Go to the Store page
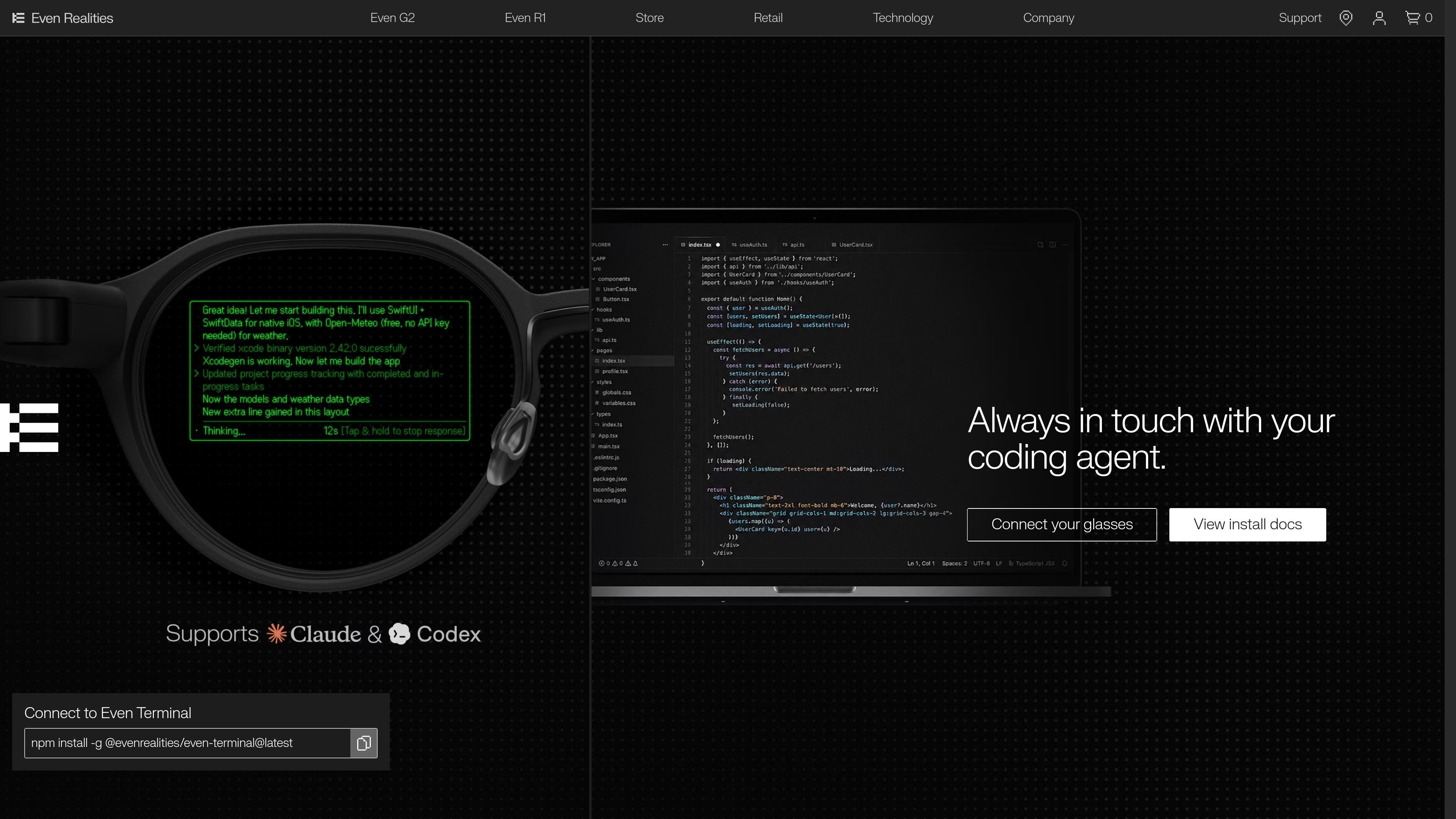The height and width of the screenshot is (819, 1456). pyautogui.click(x=650, y=18)
